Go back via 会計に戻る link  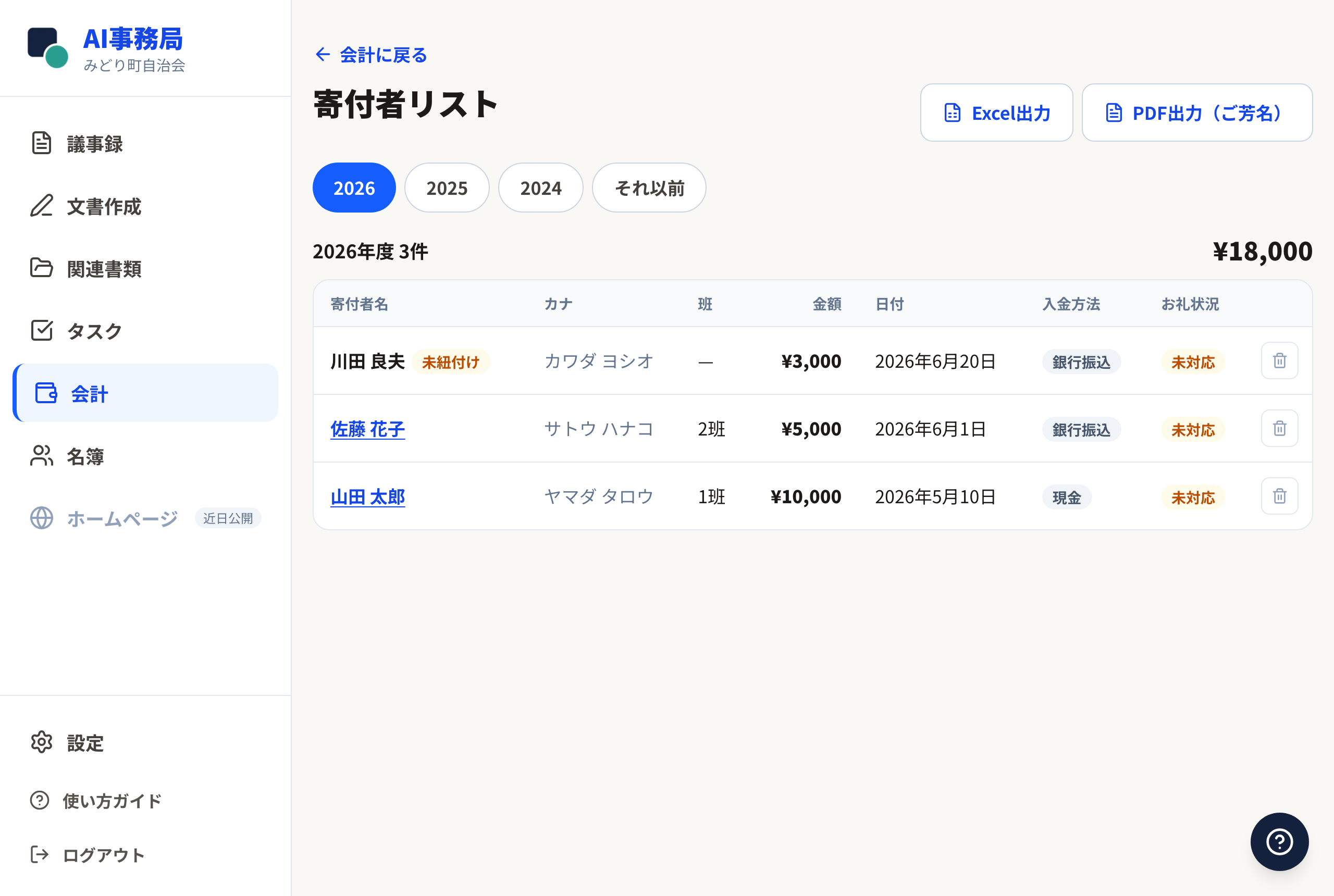pyautogui.click(x=371, y=54)
